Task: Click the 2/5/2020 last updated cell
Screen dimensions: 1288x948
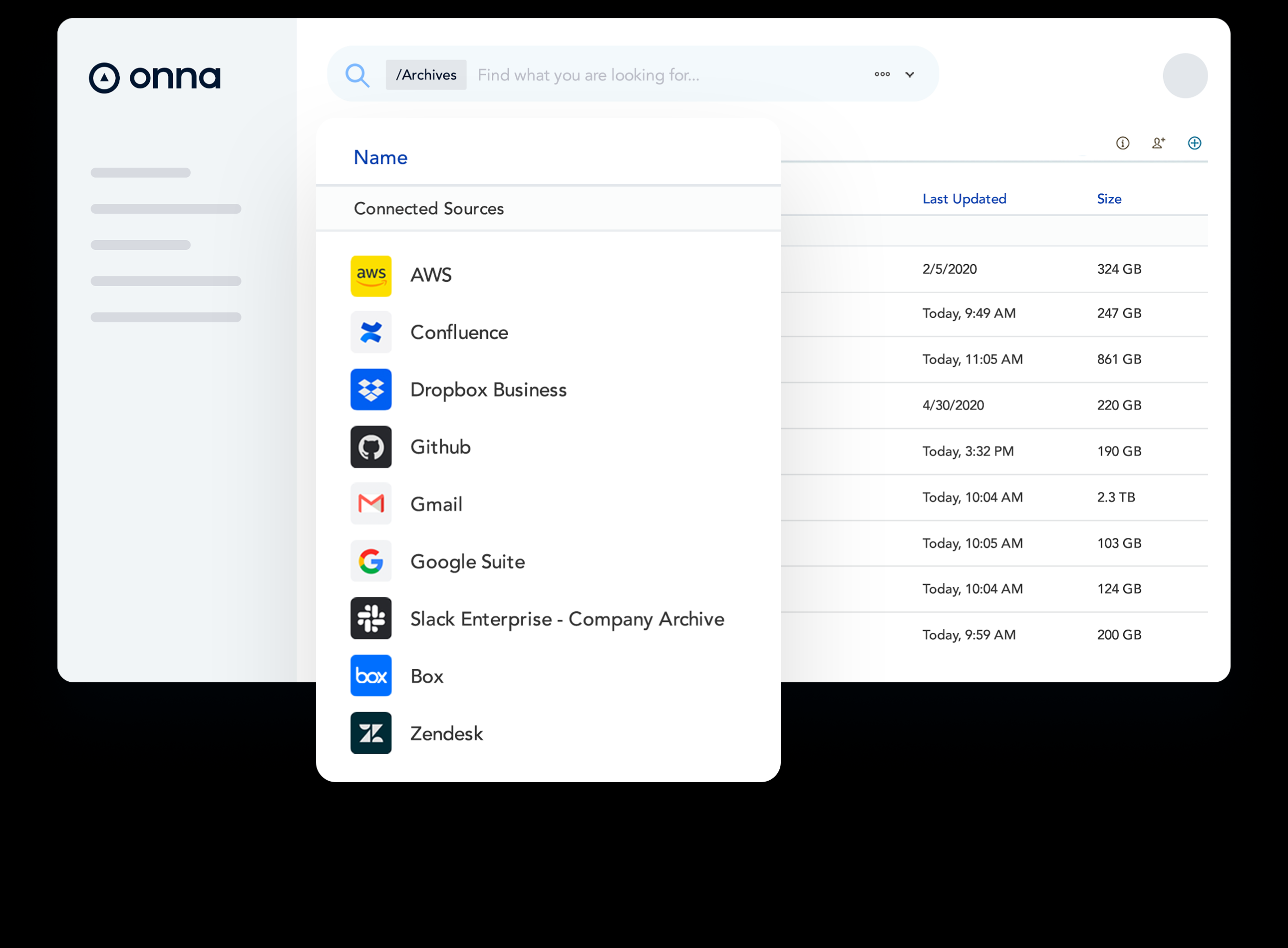Action: (x=950, y=269)
